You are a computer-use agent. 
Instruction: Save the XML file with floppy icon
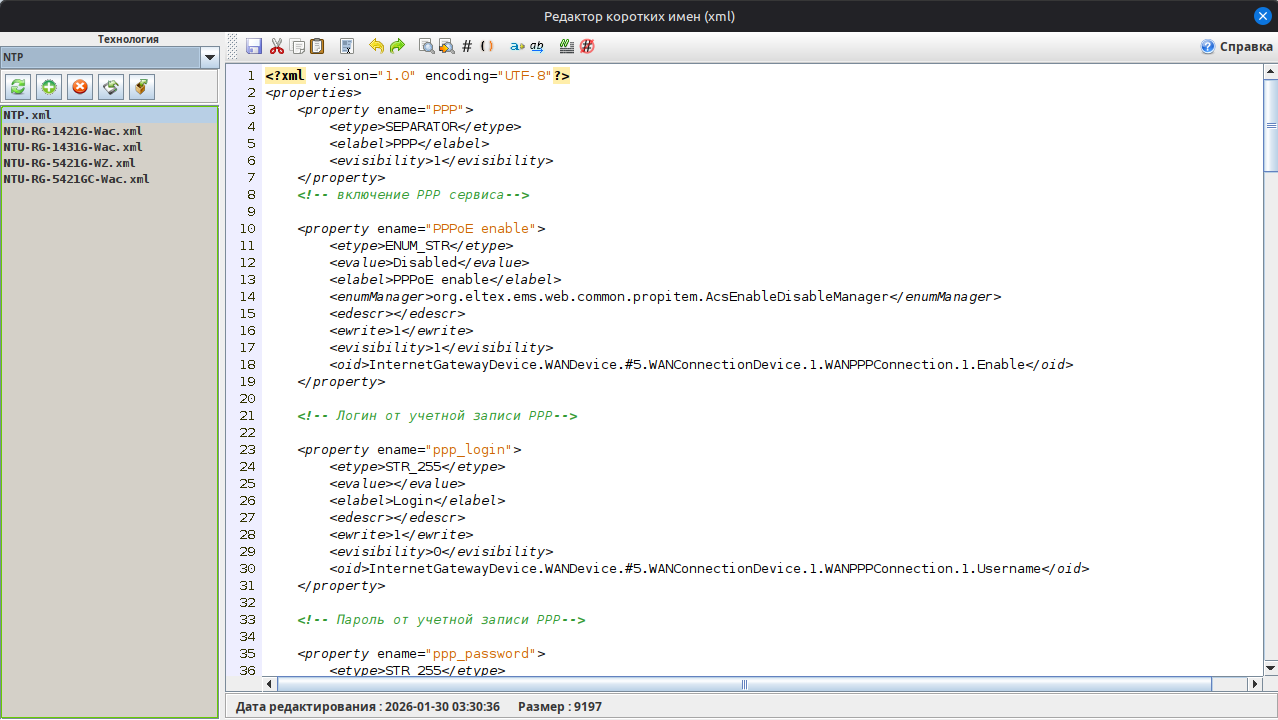pos(254,46)
